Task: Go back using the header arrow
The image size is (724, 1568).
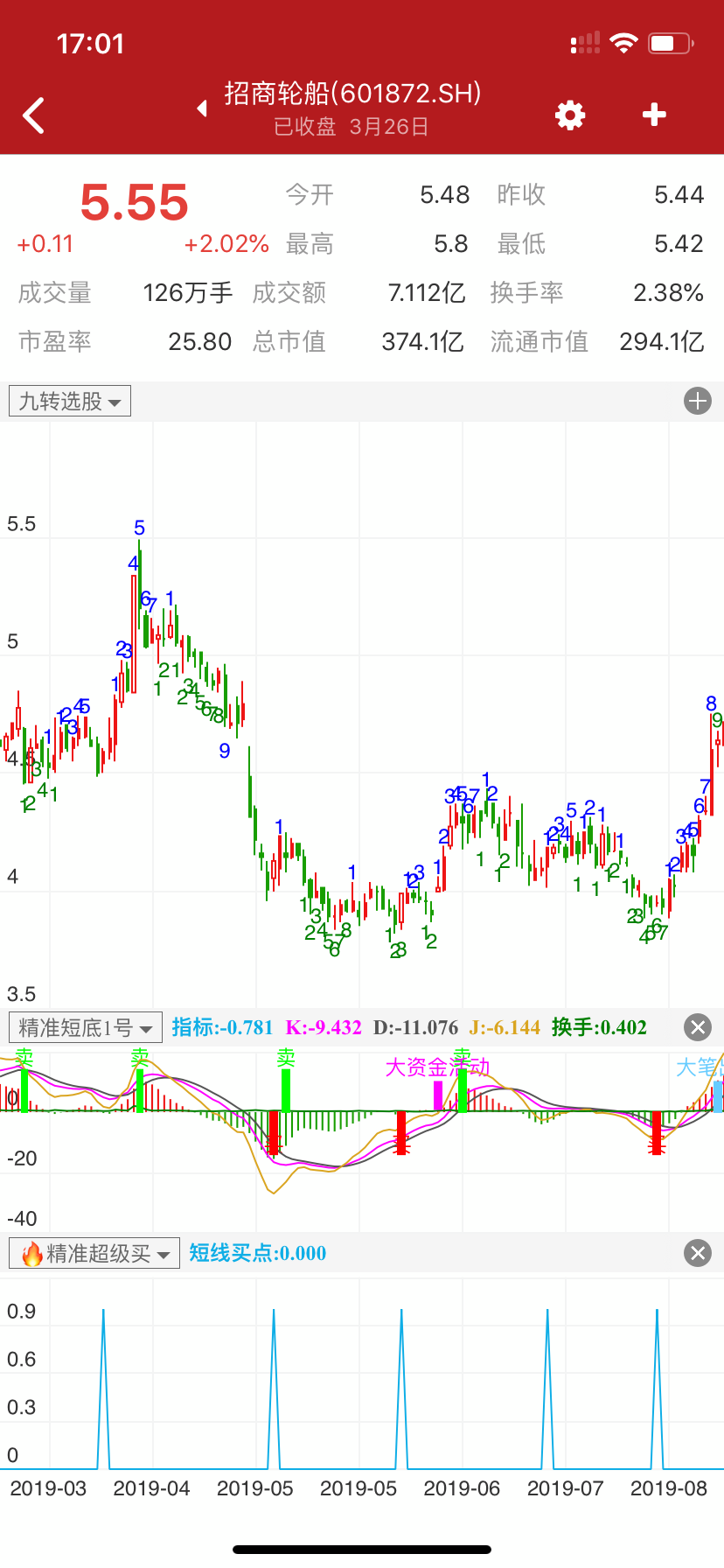Action: coord(34,115)
